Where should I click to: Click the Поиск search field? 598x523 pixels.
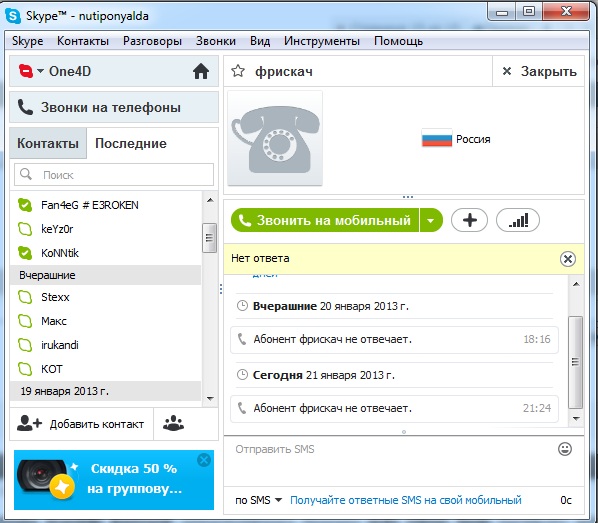[114, 175]
